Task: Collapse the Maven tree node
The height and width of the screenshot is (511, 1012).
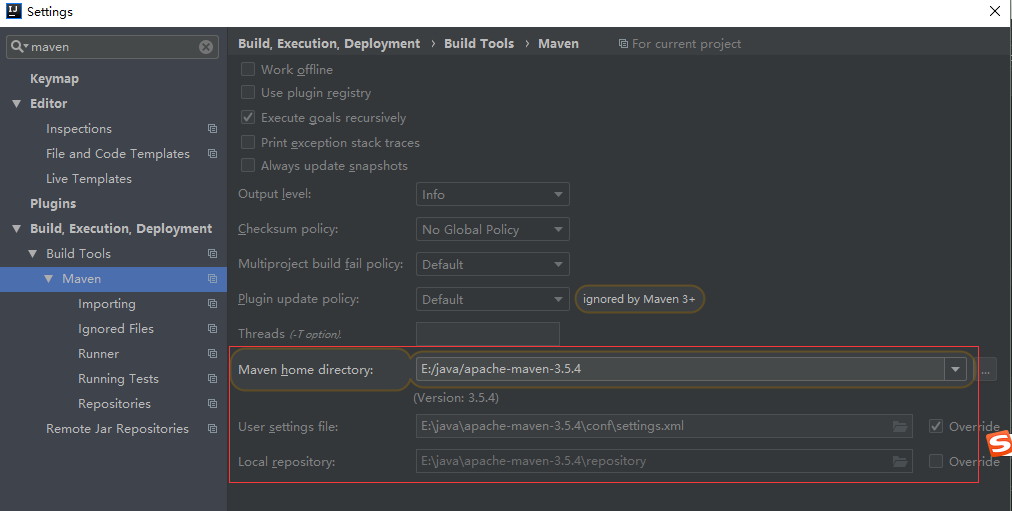Action: coord(49,279)
